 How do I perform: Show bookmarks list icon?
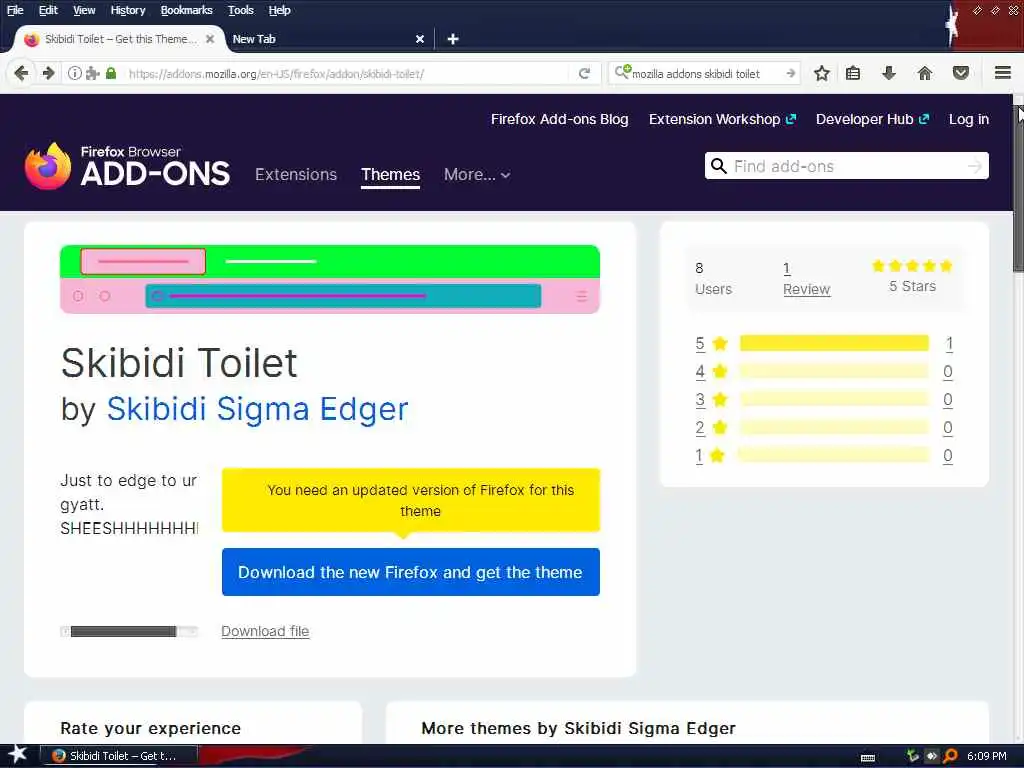point(853,73)
